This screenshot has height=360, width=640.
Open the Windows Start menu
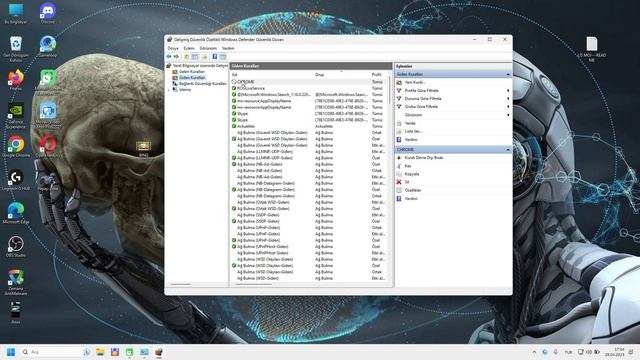click(x=11, y=352)
